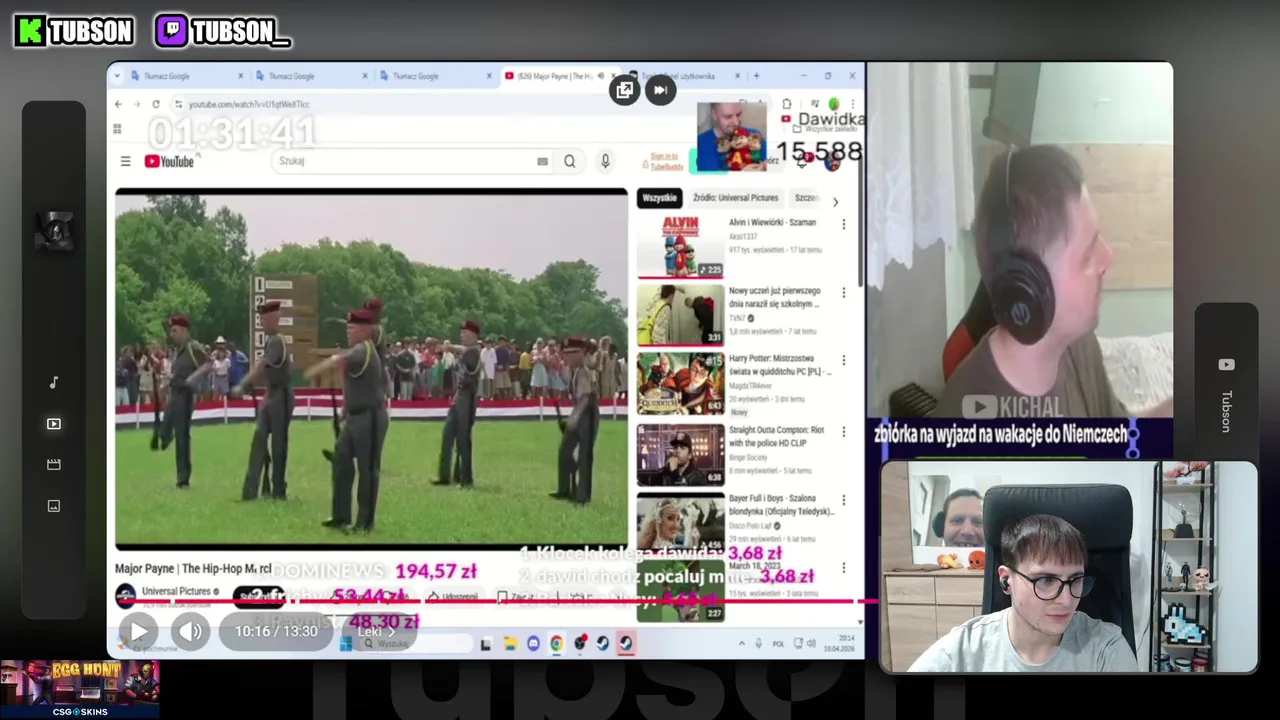The height and width of the screenshot is (720, 1280).
Task: Open the clapperboard icon in left sidebar
Action: 54,465
